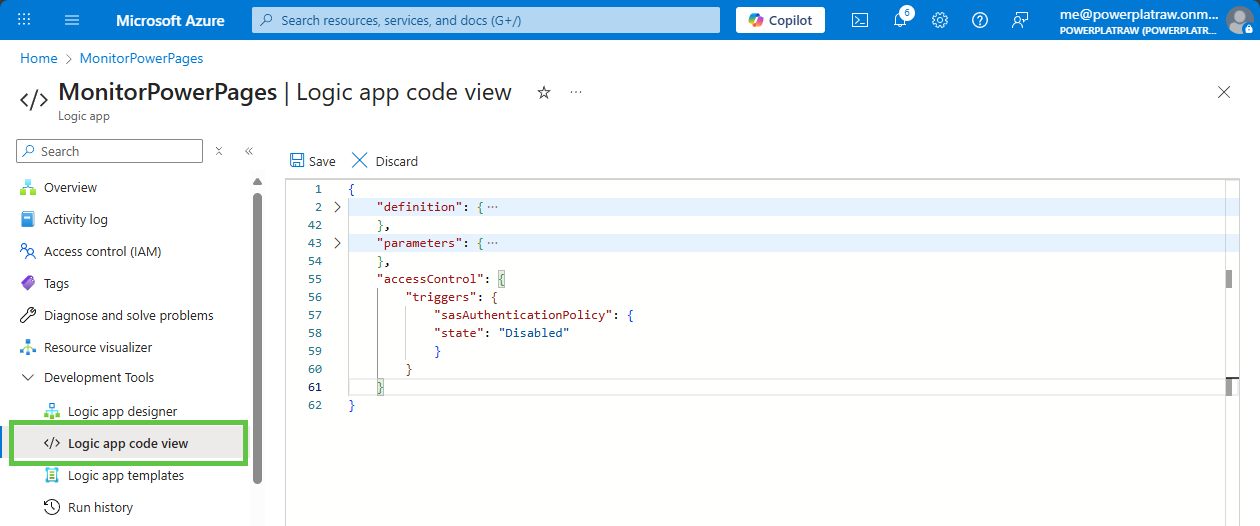1260x526 pixels.
Task: Click the sidebar vertical scrollbar
Action: tap(257, 338)
